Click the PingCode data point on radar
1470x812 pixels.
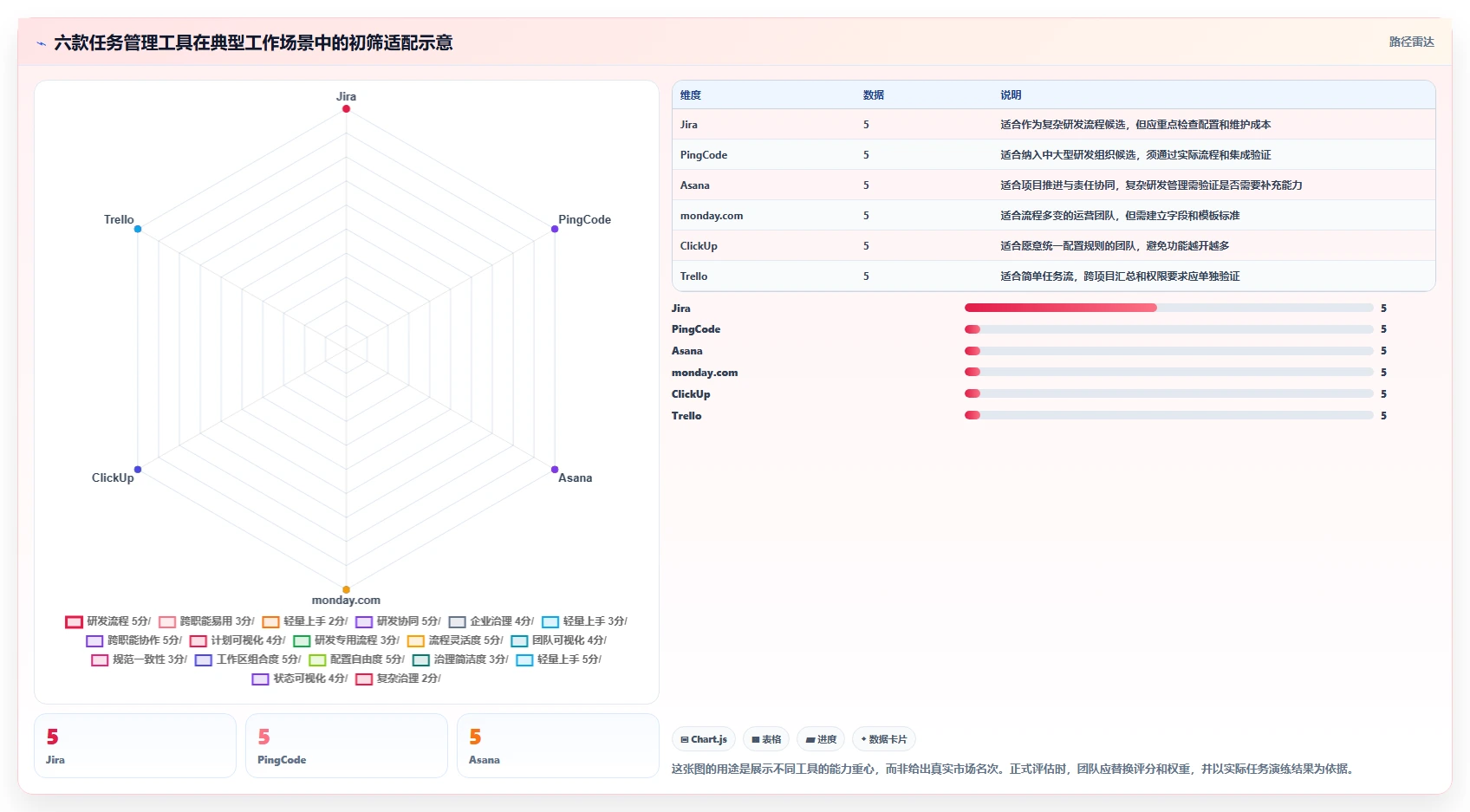(555, 229)
